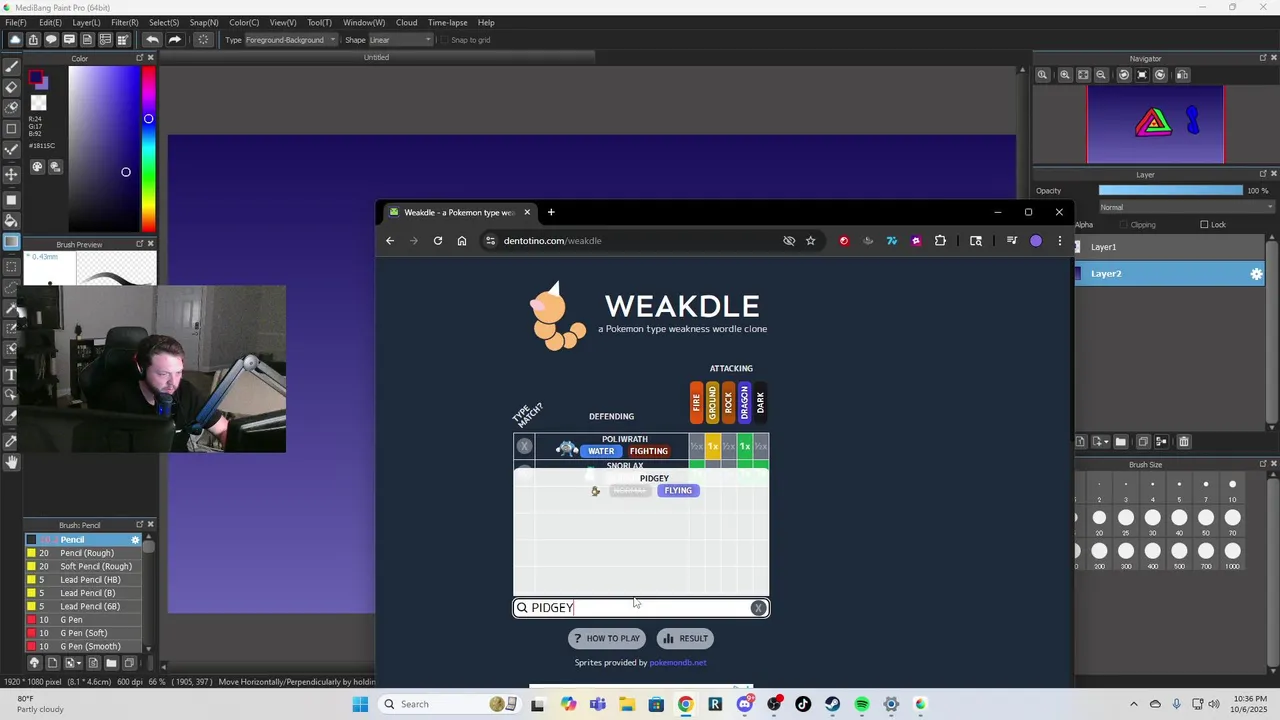Viewport: 1280px width, 720px height.
Task: Select the Gradient tool
Action: pyautogui.click(x=11, y=242)
